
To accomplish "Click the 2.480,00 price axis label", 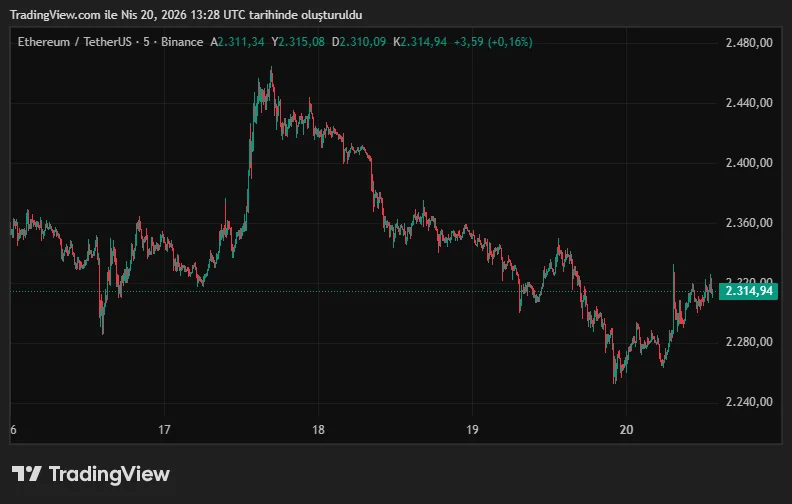I will (749, 43).
